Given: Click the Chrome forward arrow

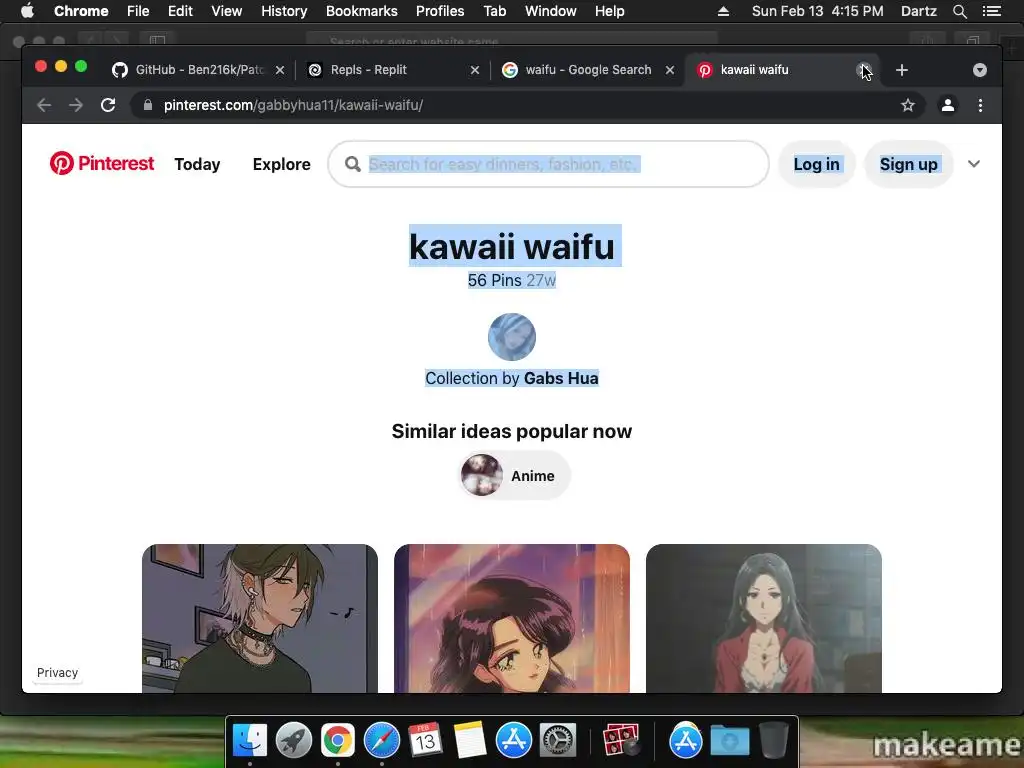Looking at the screenshot, I should (x=76, y=105).
